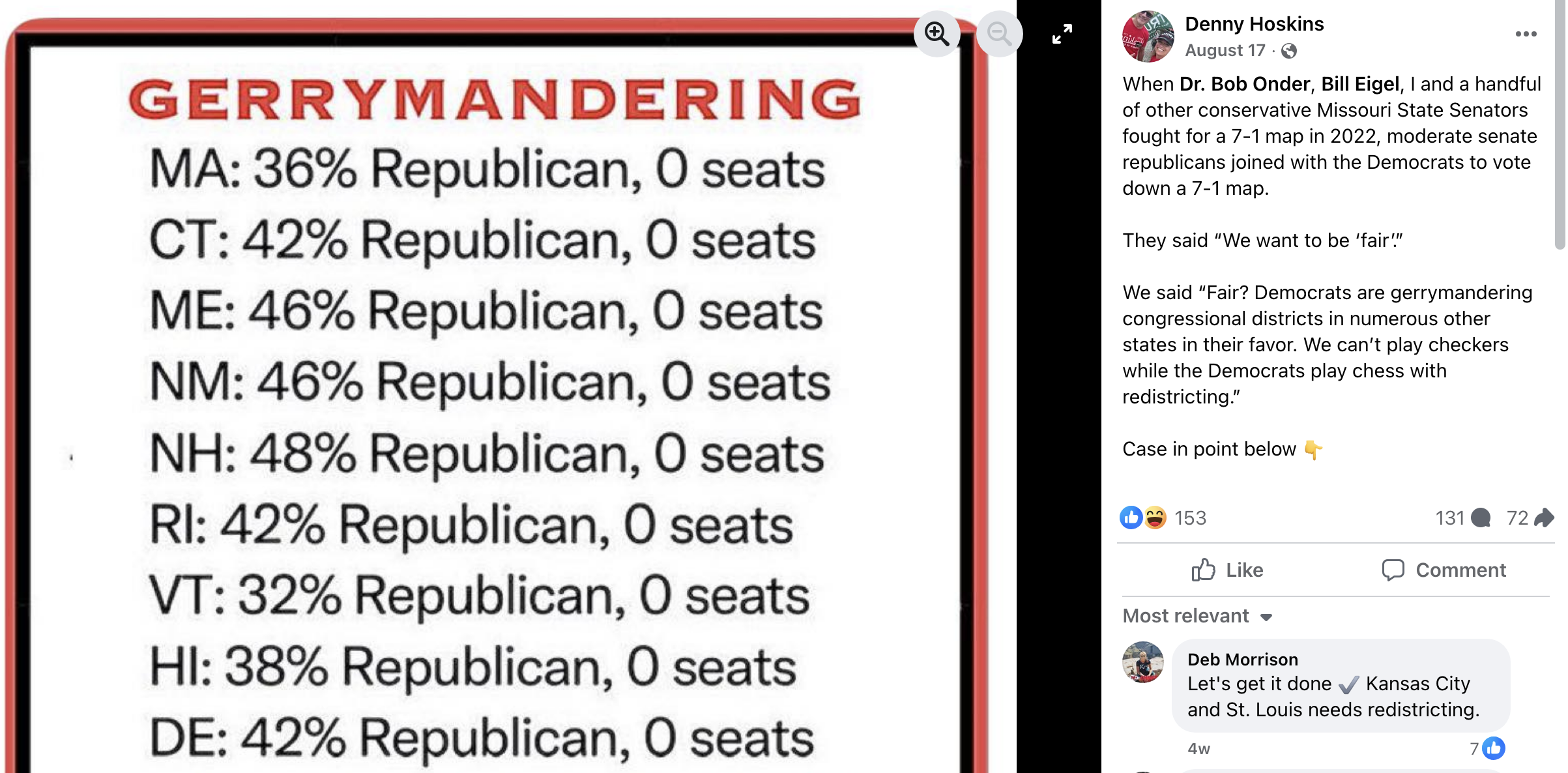Click the August 17 post date
This screenshot has width=1568, height=773.
[1225, 50]
